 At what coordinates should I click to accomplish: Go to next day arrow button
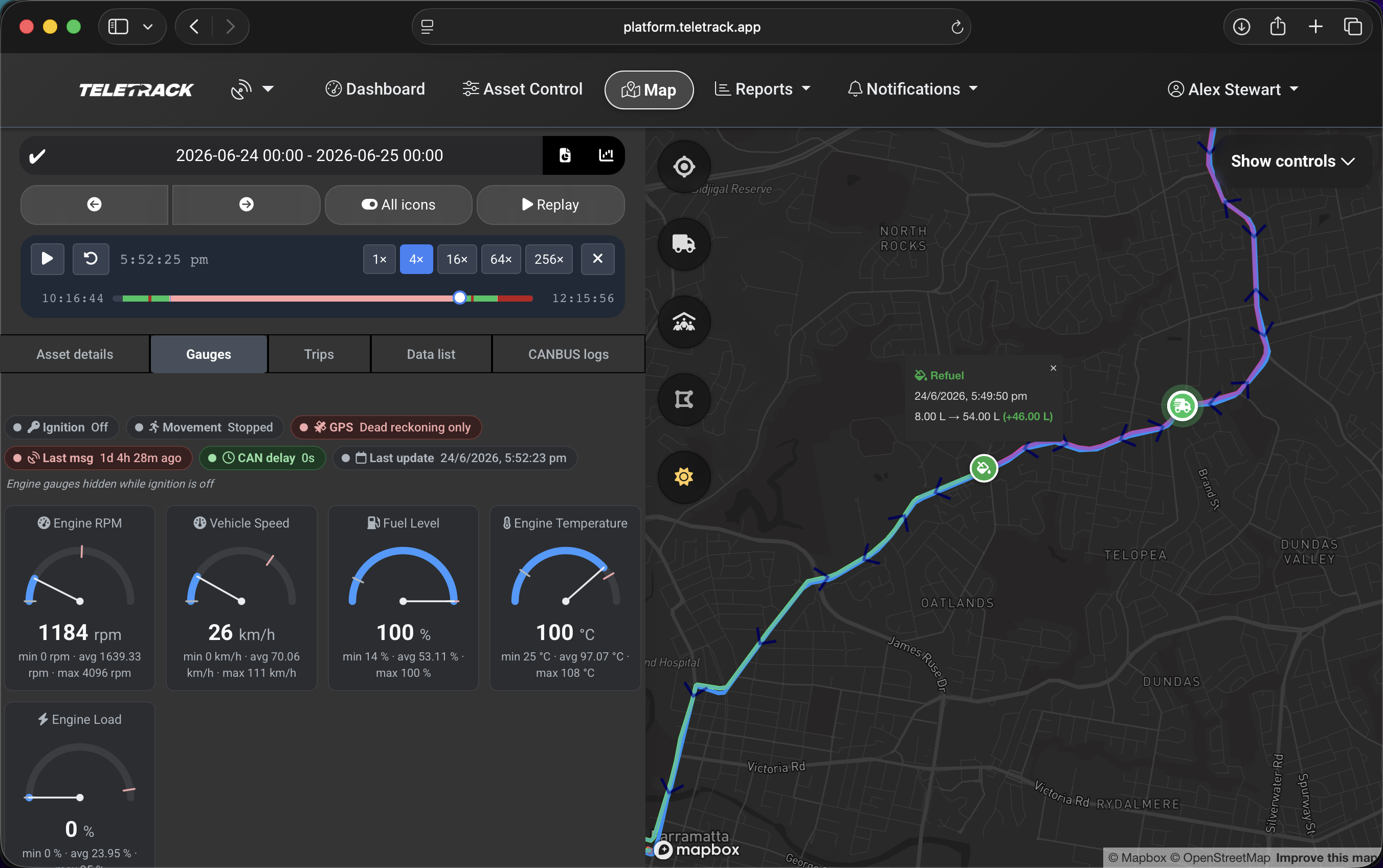[247, 204]
